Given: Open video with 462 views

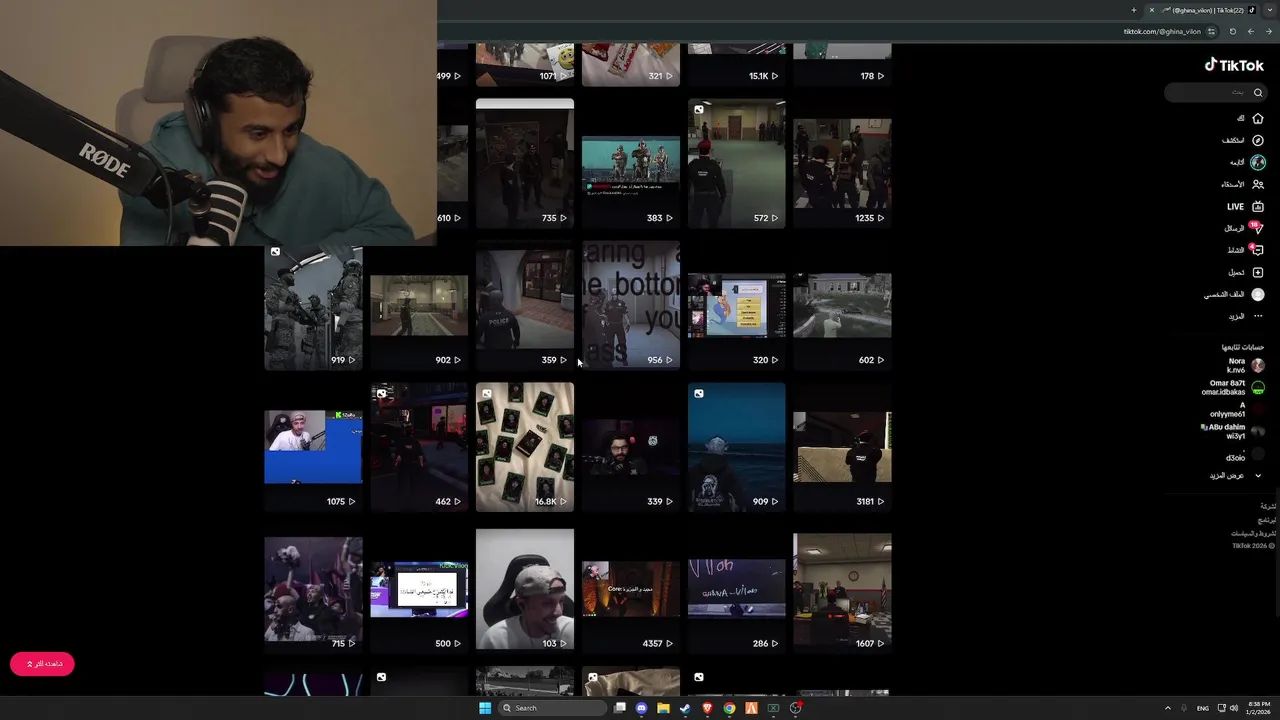Looking at the screenshot, I should (419, 447).
